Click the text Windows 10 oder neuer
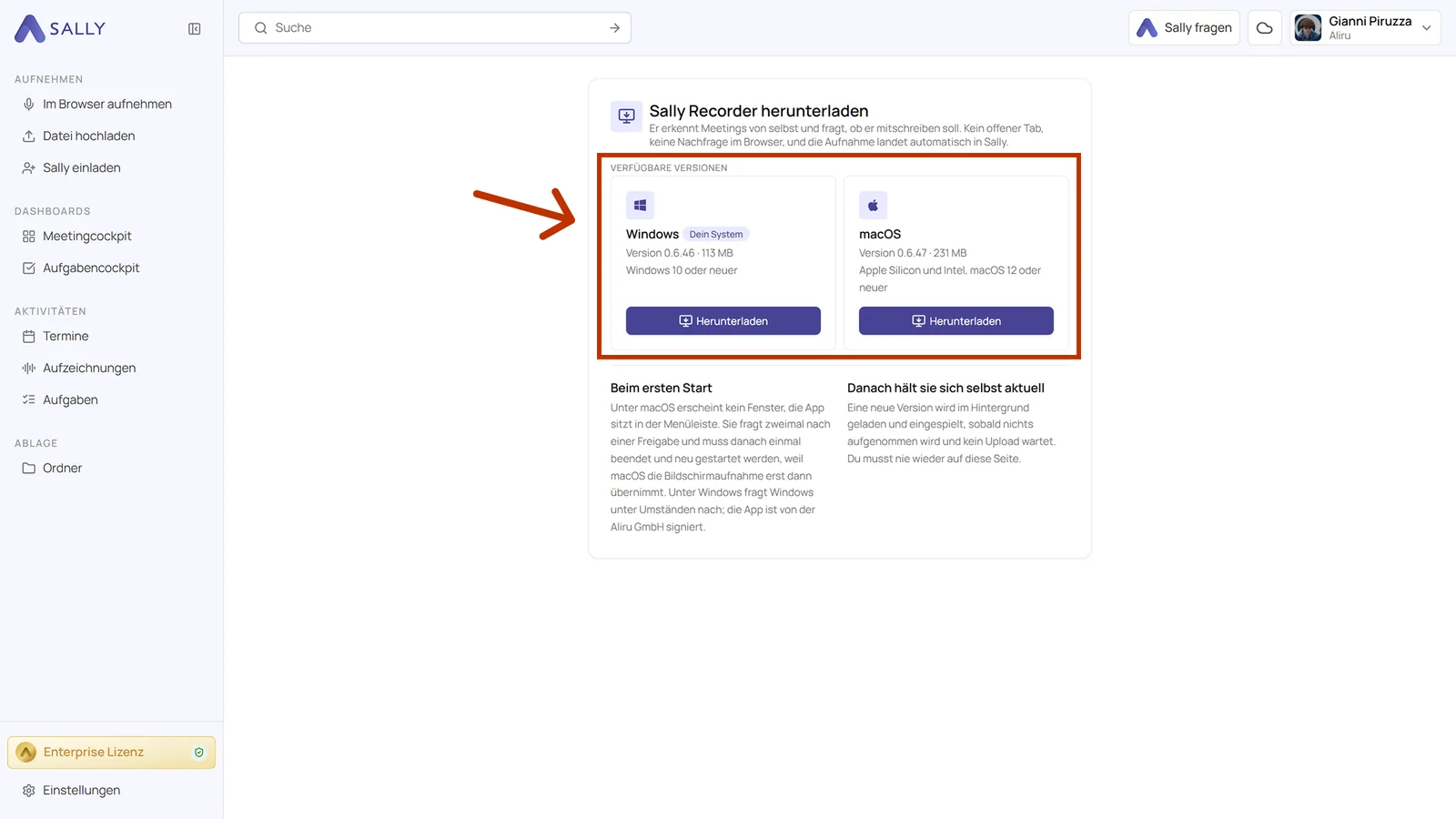The image size is (1456, 819). click(682, 271)
